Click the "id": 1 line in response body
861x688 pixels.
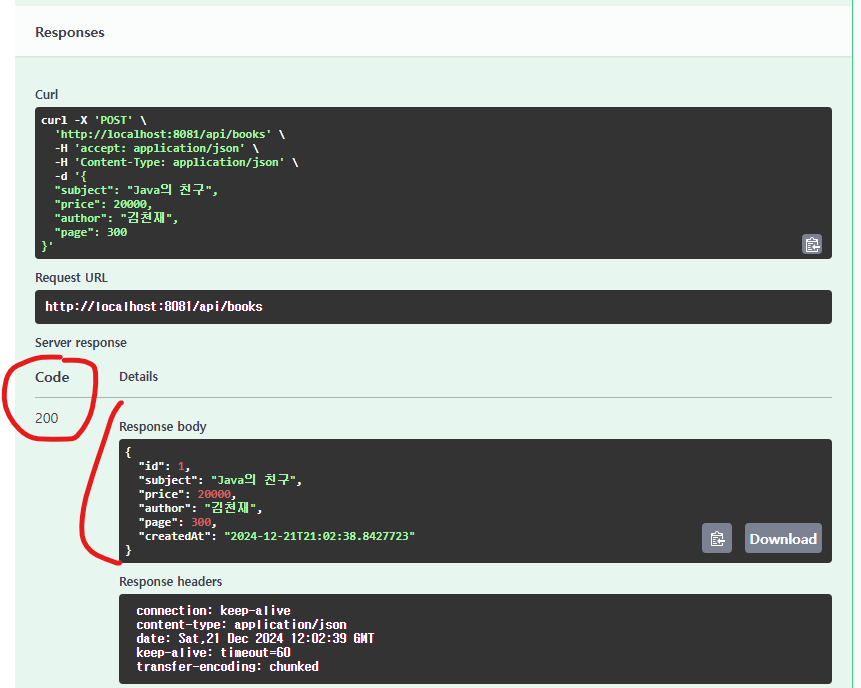click(x=164, y=466)
